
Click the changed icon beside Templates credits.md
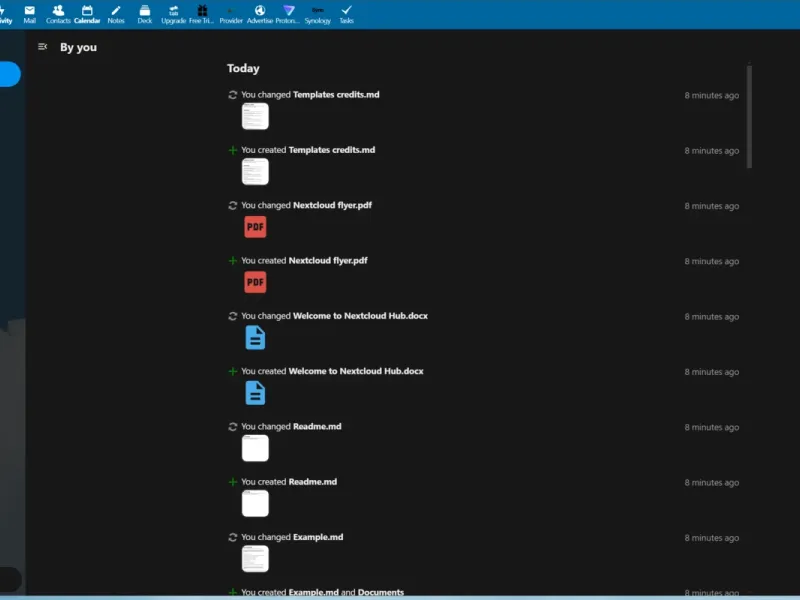click(233, 95)
